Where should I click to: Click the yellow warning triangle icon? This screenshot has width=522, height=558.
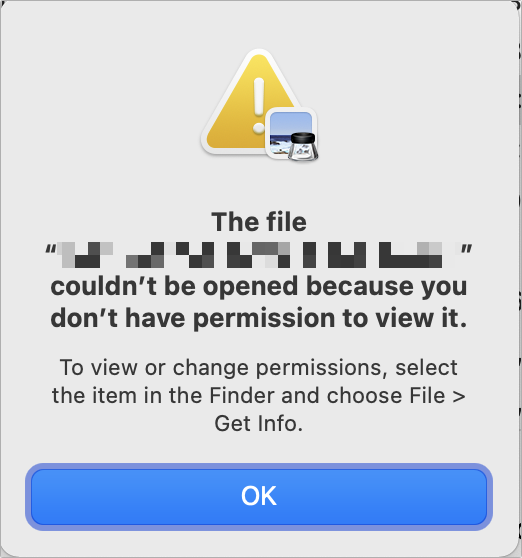tap(253, 104)
